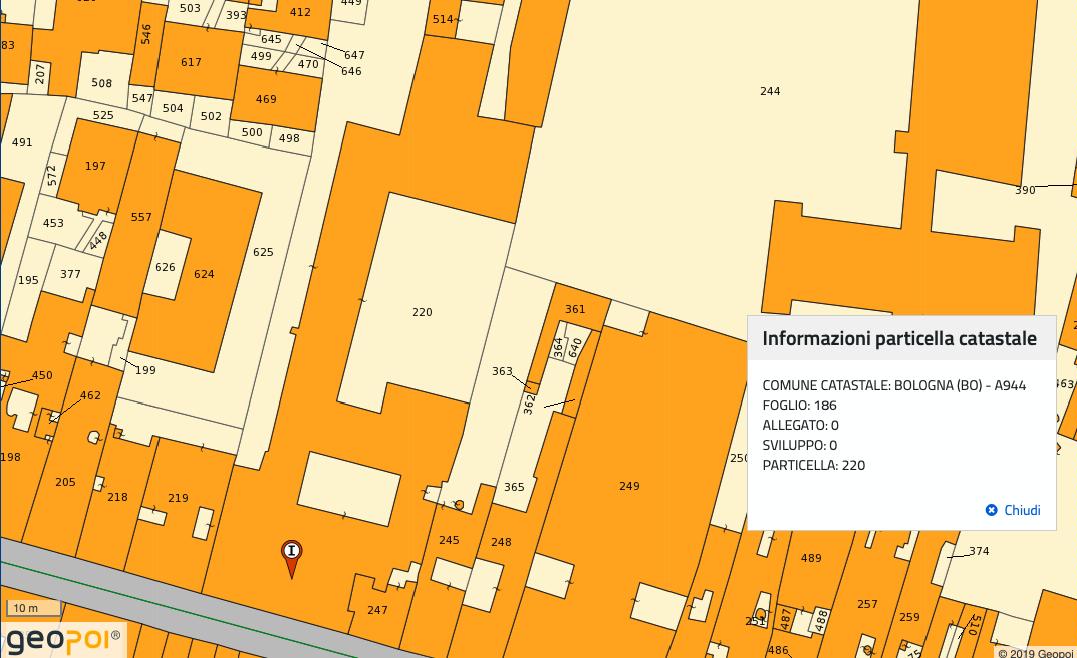Click the Geopoi logo

pos(62,638)
